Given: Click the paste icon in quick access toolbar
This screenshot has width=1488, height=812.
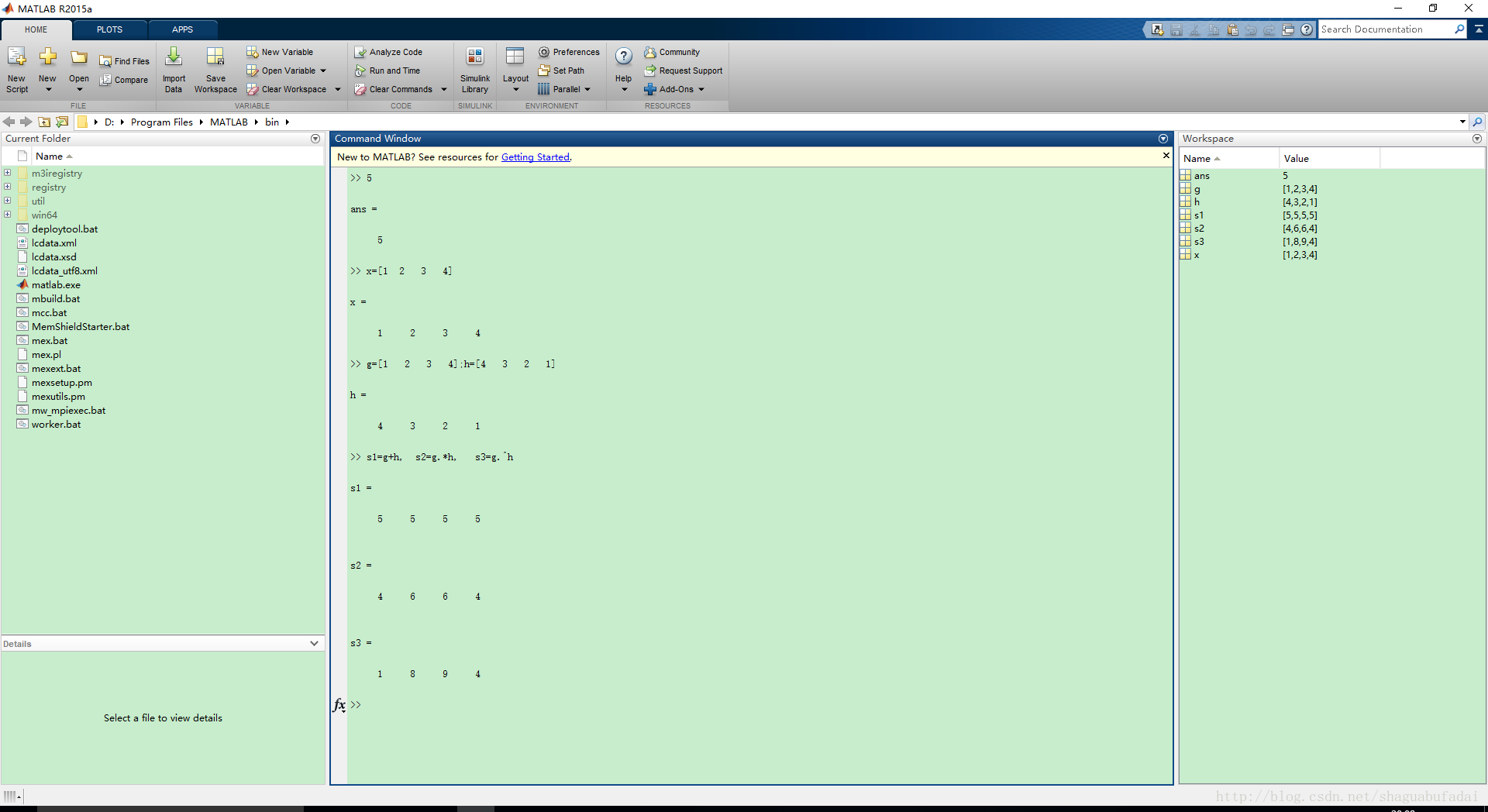Looking at the screenshot, I should click(x=1232, y=29).
